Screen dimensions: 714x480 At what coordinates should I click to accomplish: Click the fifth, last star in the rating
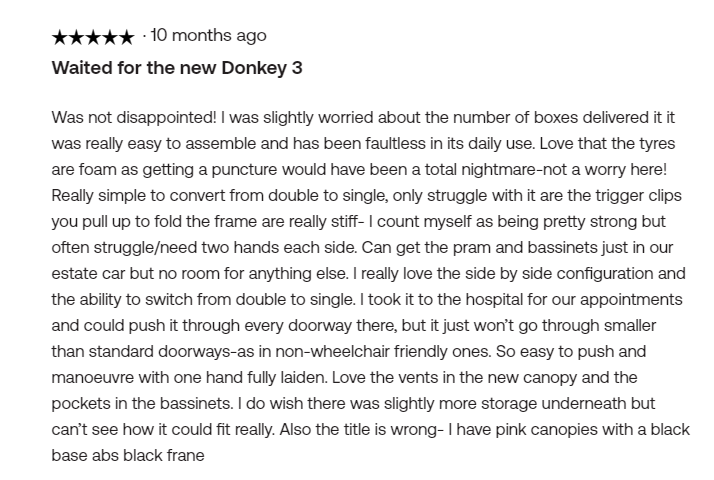(125, 38)
